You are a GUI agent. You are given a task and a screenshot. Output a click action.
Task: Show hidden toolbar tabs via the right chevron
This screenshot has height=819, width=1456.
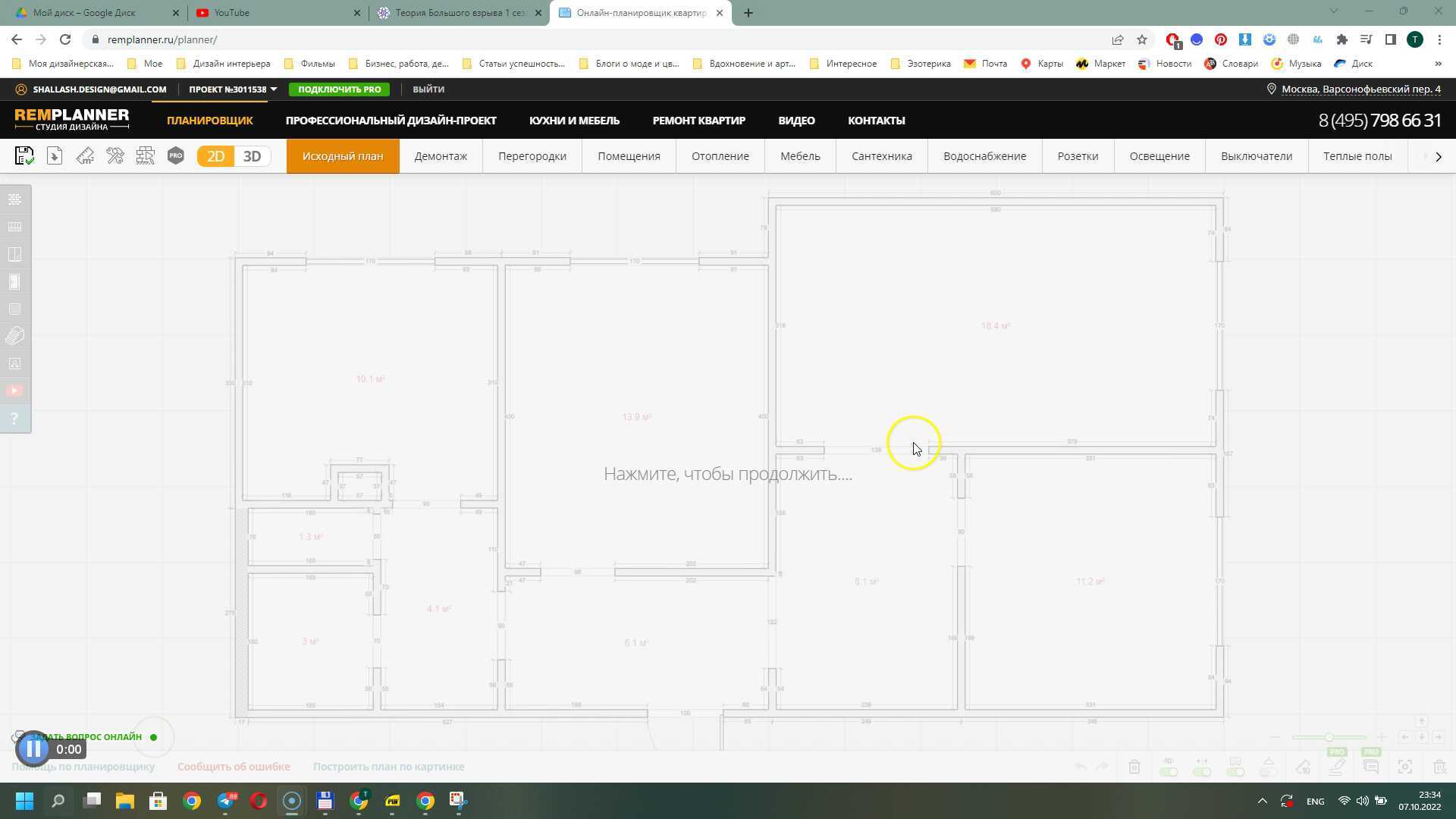pyautogui.click(x=1438, y=156)
